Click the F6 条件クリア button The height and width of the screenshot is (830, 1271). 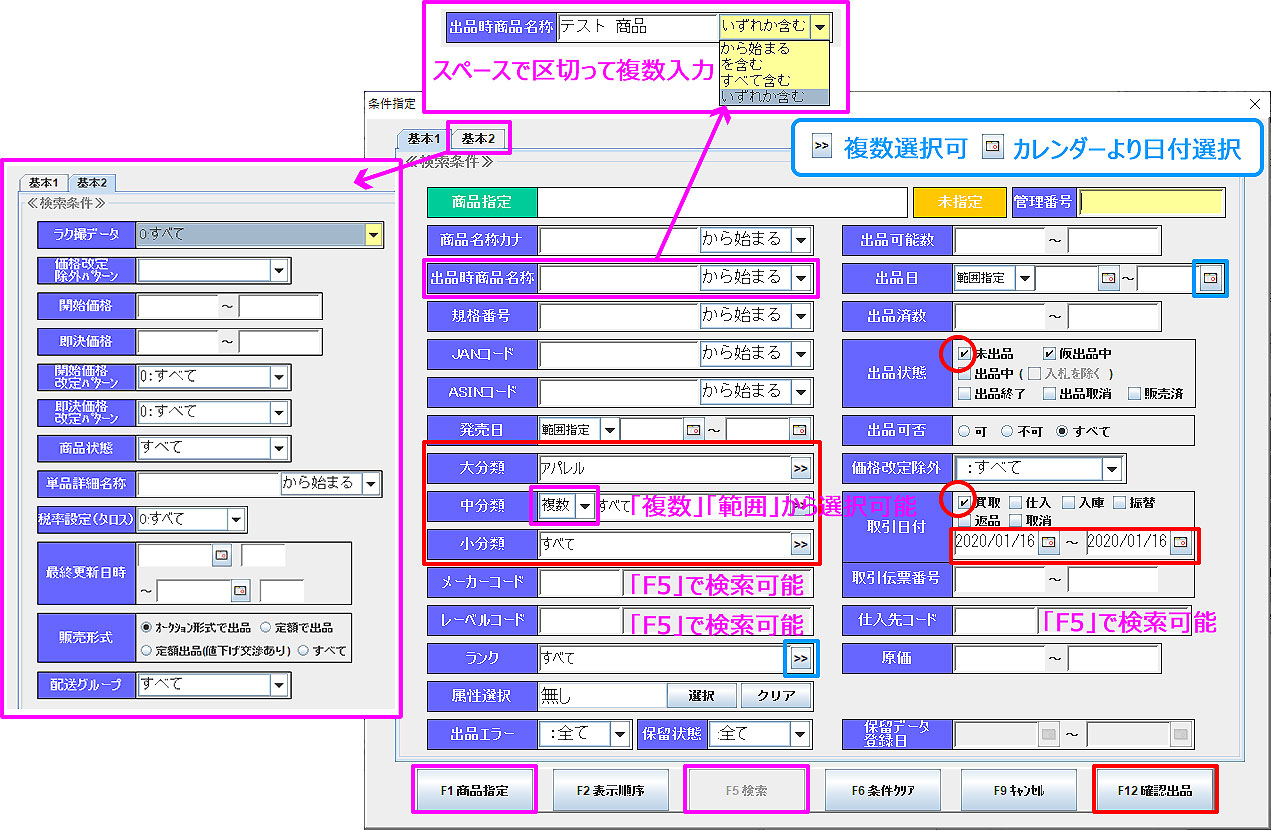883,790
